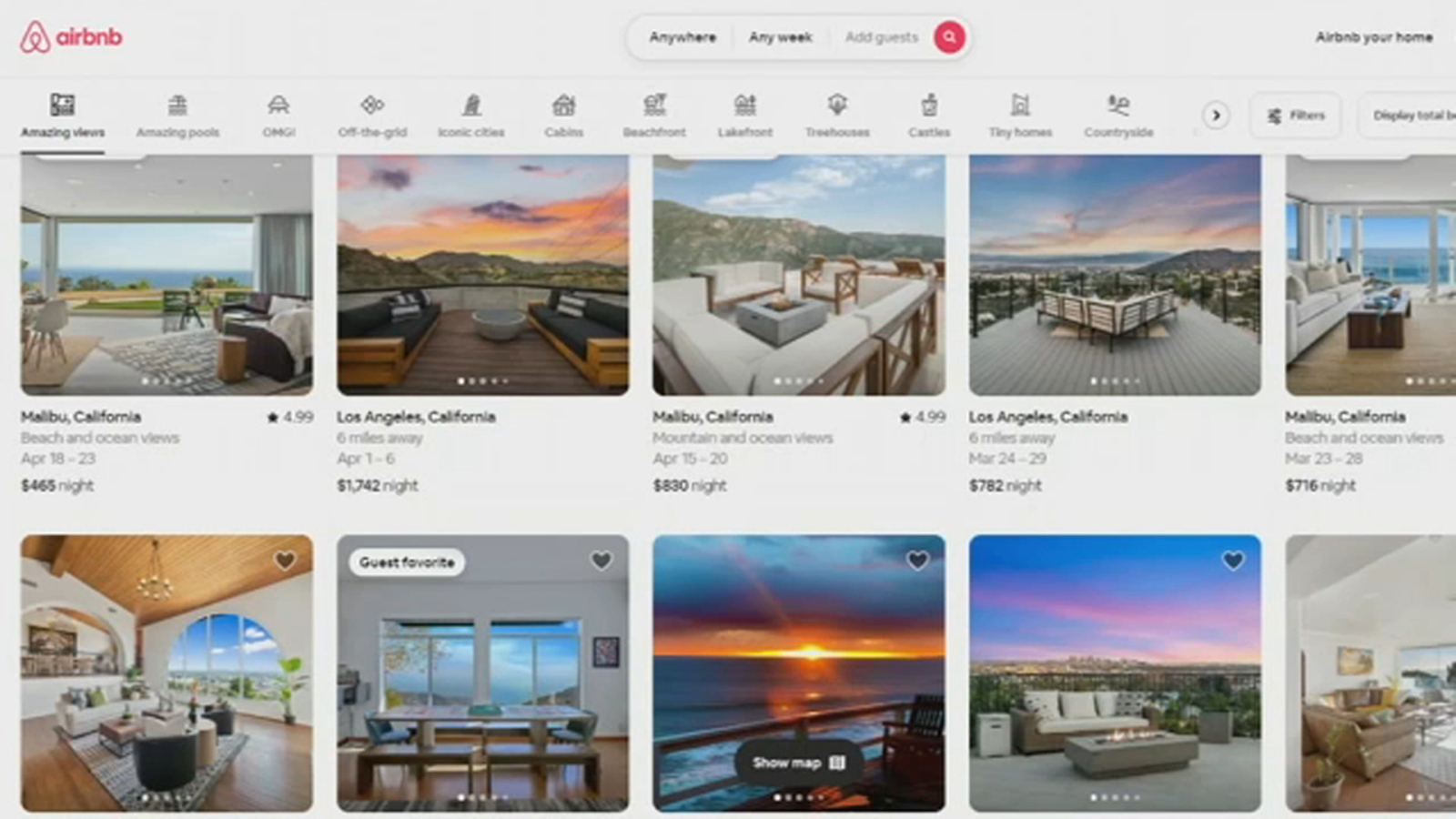Select the Amazing pools category icon
This screenshot has height=819, width=1456.
pyautogui.click(x=177, y=105)
